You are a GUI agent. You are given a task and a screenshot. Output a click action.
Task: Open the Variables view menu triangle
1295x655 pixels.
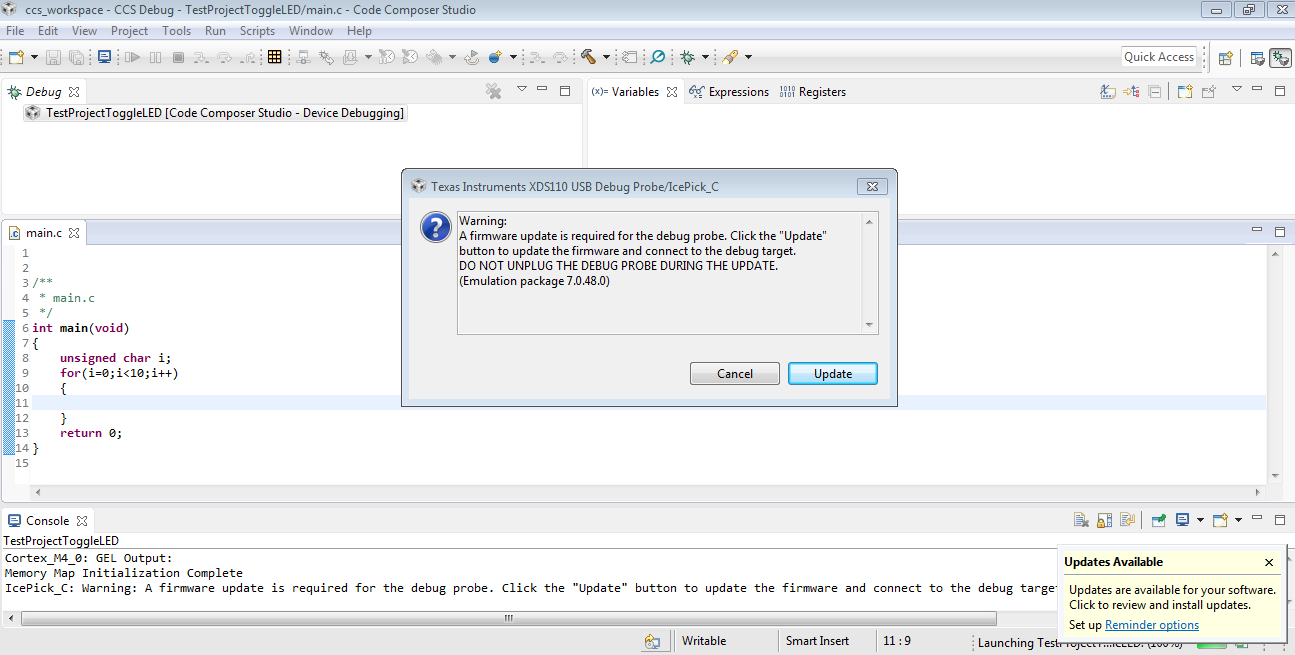coord(1237,89)
